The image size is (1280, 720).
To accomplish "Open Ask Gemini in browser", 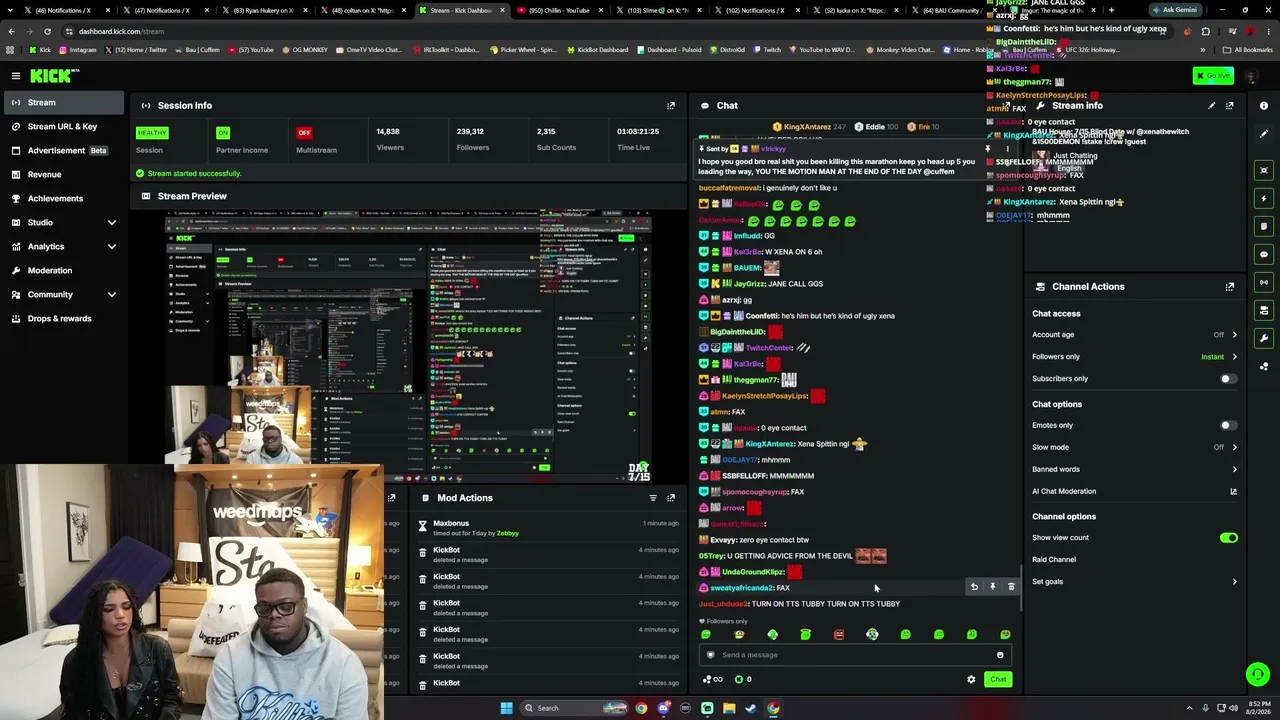I will (1174, 10).
